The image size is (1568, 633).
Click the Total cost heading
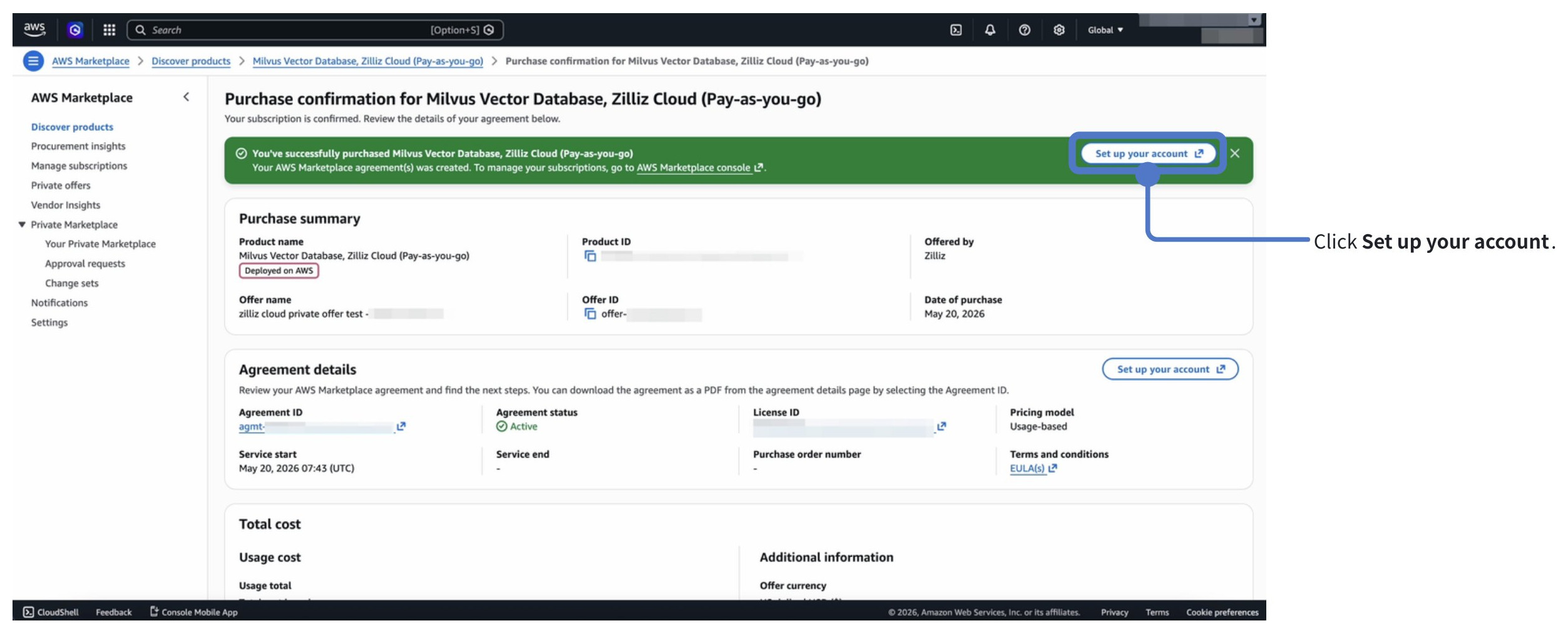tap(270, 524)
